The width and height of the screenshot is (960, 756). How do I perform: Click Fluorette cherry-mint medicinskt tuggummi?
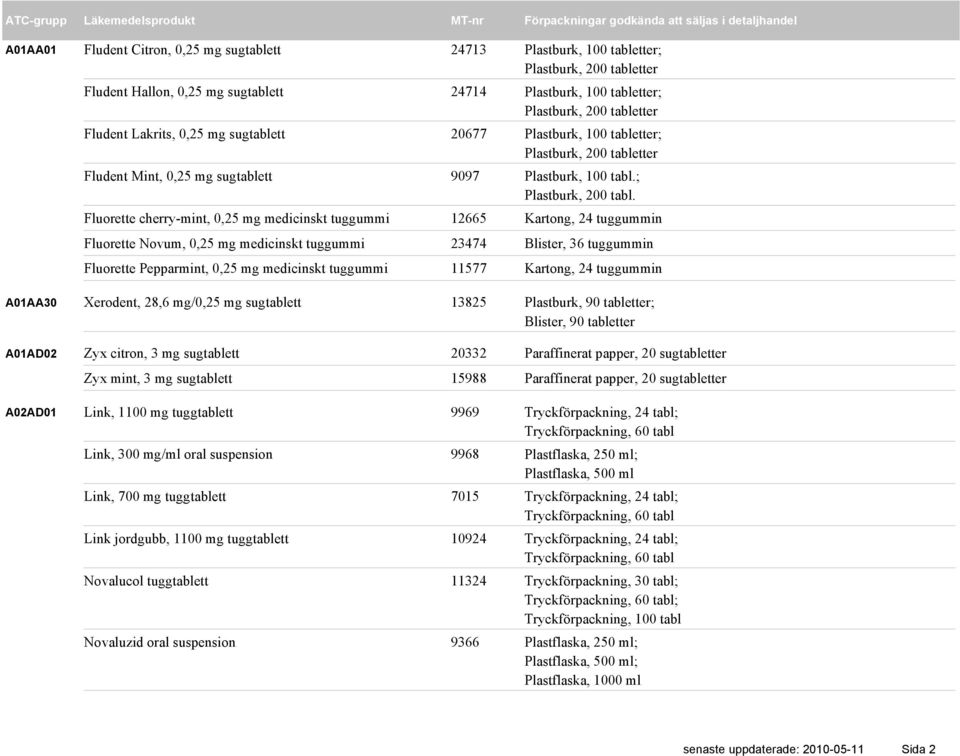click(x=236, y=219)
